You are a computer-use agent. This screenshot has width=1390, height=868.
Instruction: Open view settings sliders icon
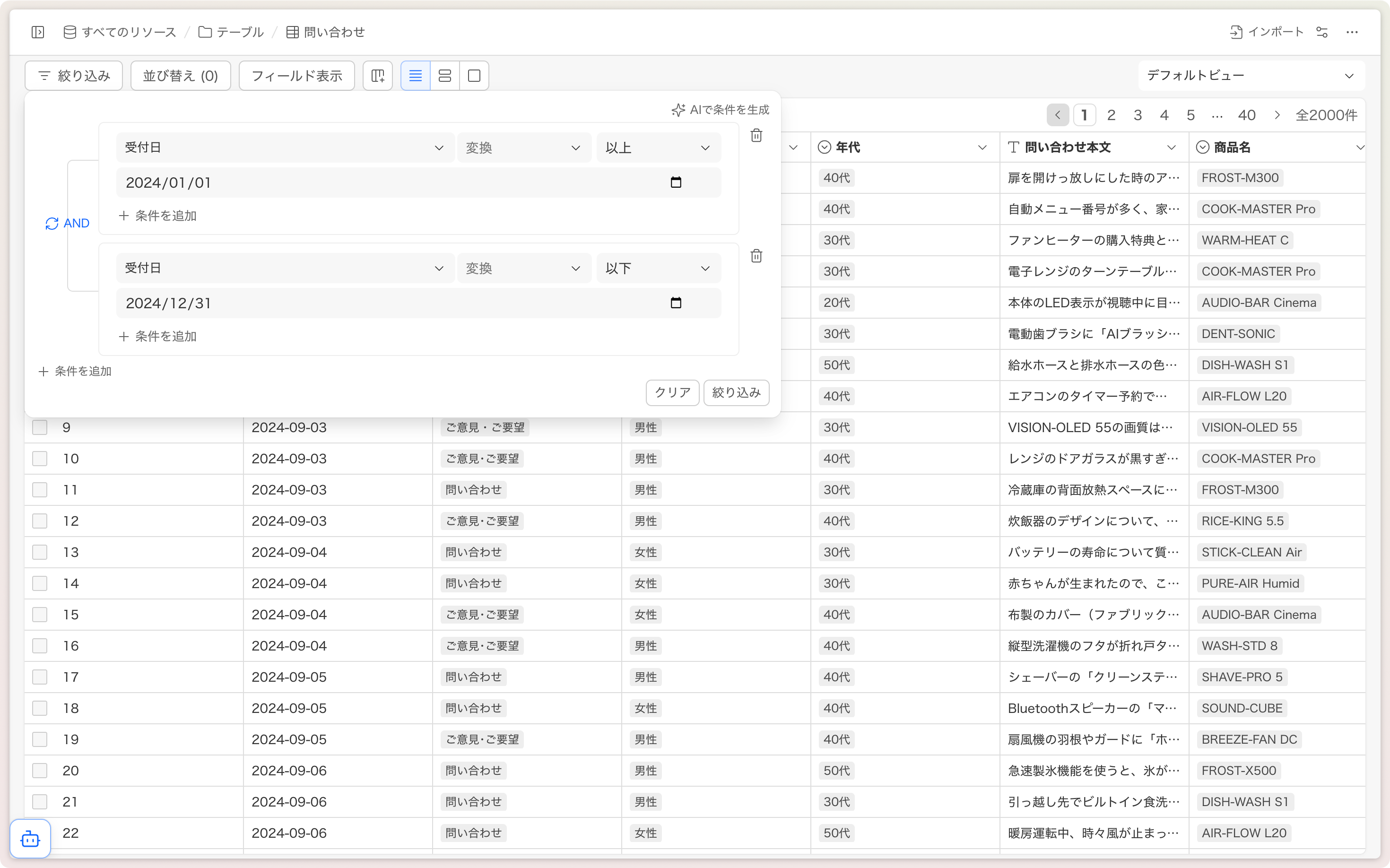click(1322, 32)
